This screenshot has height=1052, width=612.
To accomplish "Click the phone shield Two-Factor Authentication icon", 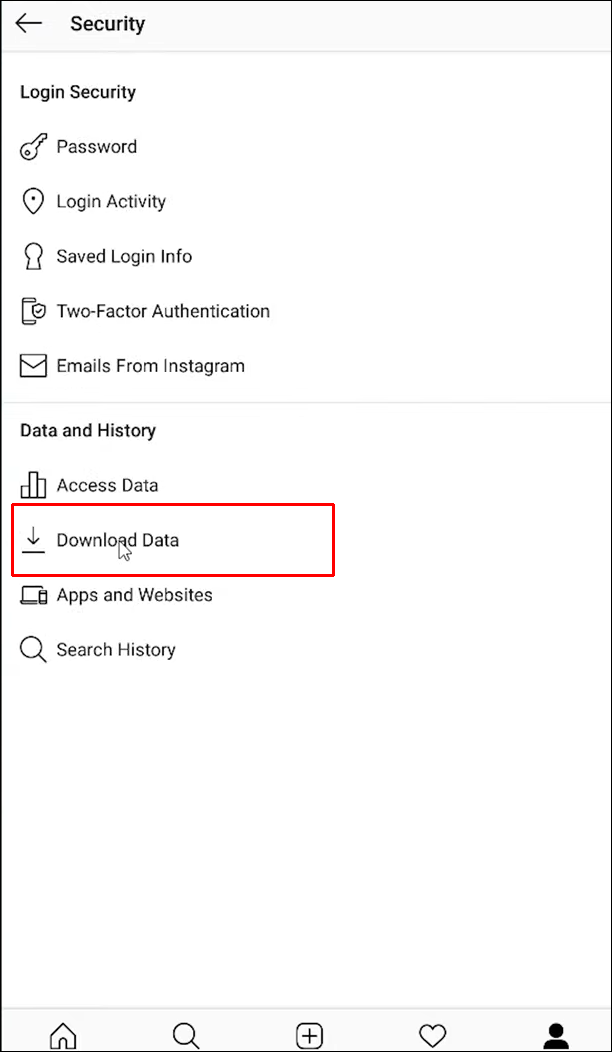I will pyautogui.click(x=34, y=312).
